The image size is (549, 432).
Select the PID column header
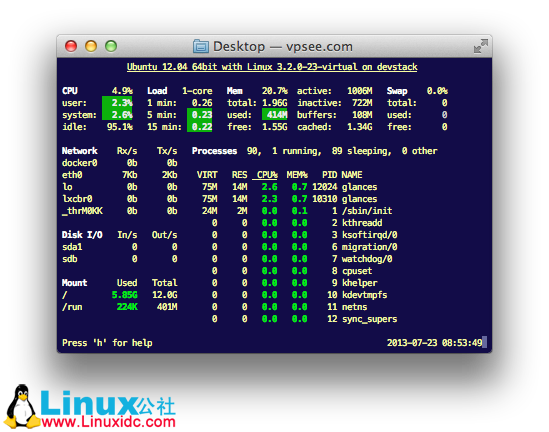coord(329,175)
